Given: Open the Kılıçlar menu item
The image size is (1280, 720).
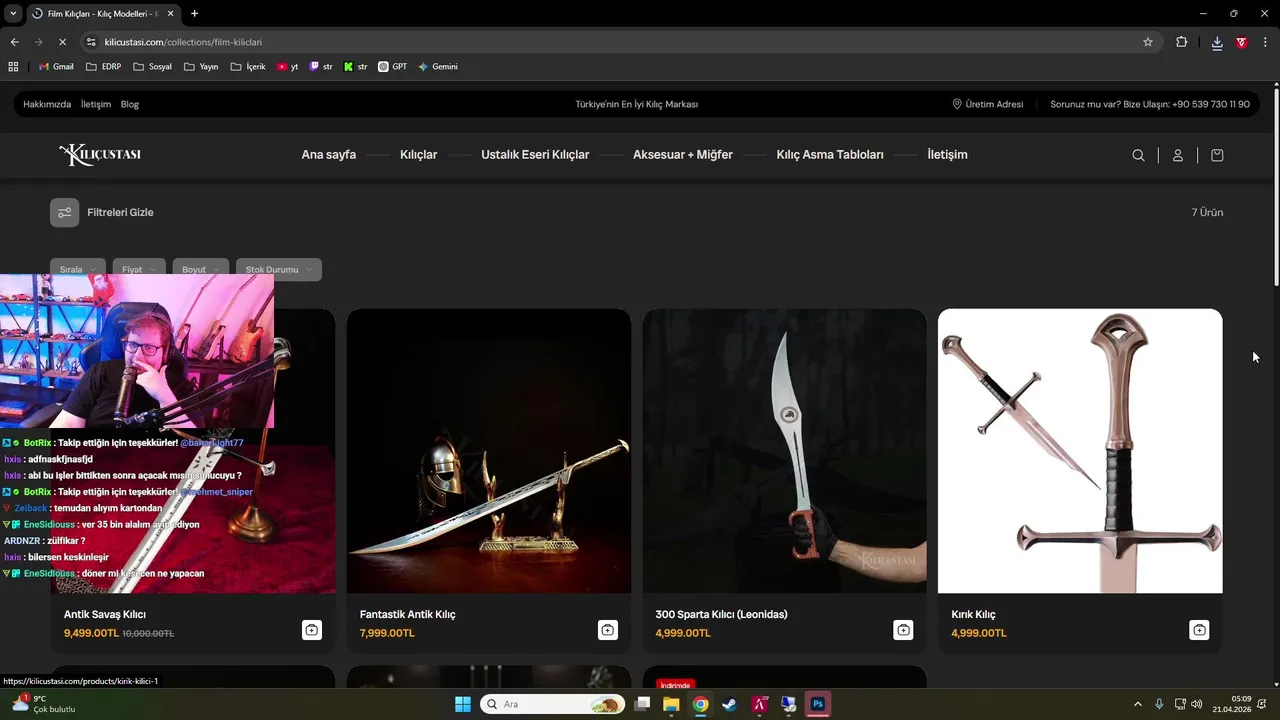Looking at the screenshot, I should [x=418, y=155].
